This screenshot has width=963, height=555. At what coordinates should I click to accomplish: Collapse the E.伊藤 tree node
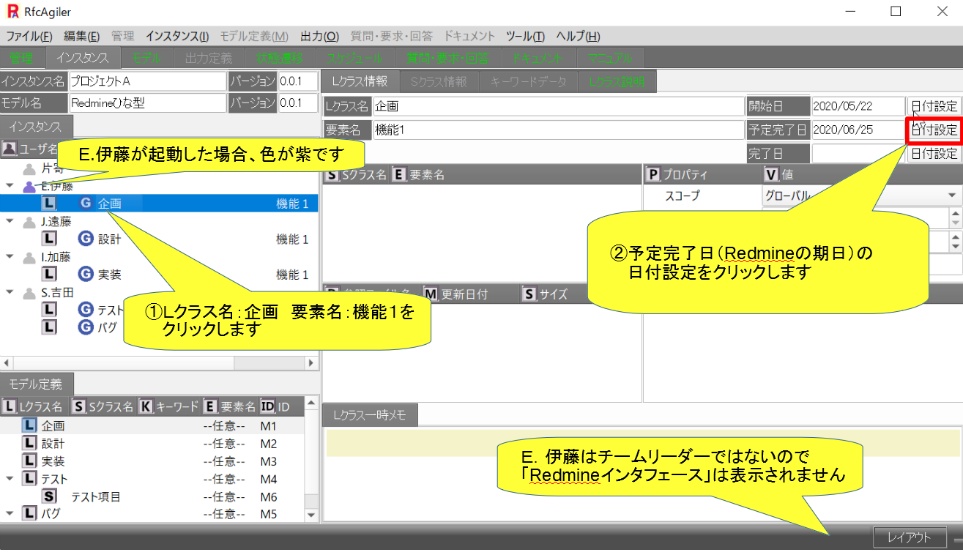pos(10,186)
